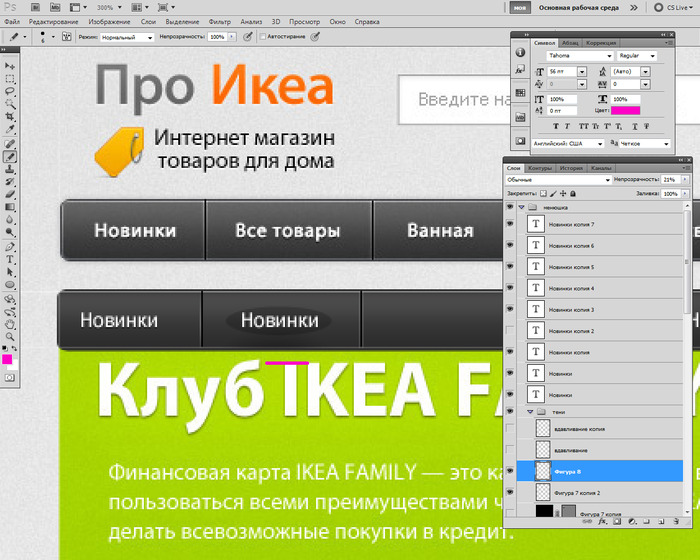This screenshot has height=560, width=700.
Task: Apply Faux Italic in Character panel
Action: coord(567,126)
